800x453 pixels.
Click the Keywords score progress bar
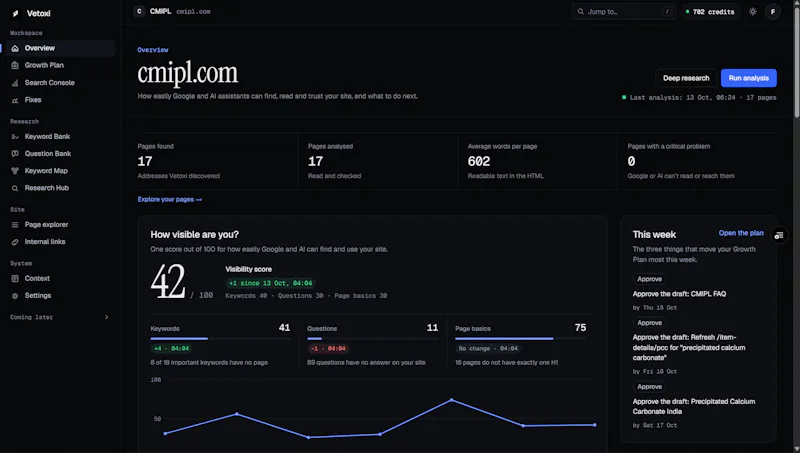[x=220, y=338]
